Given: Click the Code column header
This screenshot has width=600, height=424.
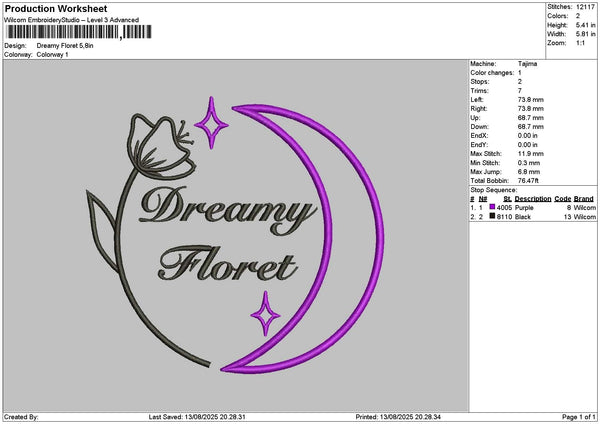Looking at the screenshot, I should (563, 199).
